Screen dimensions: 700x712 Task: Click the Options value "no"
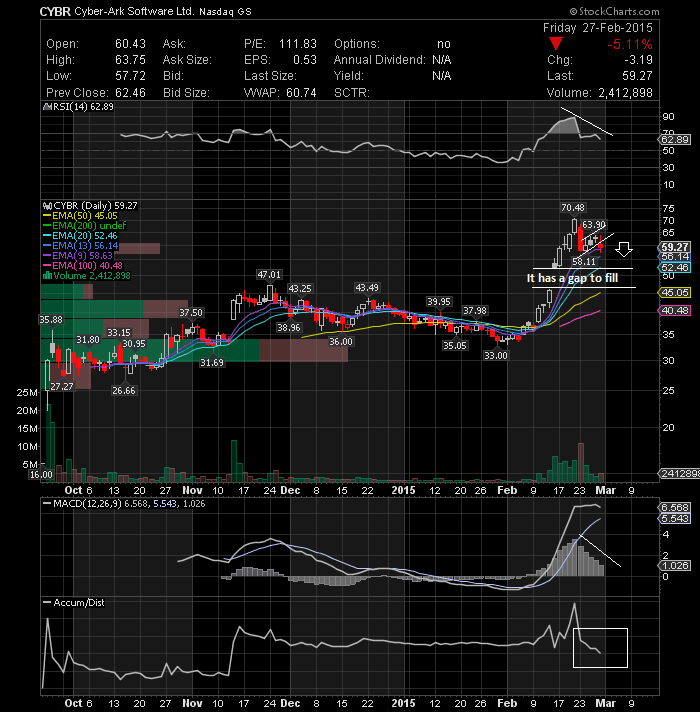point(444,44)
